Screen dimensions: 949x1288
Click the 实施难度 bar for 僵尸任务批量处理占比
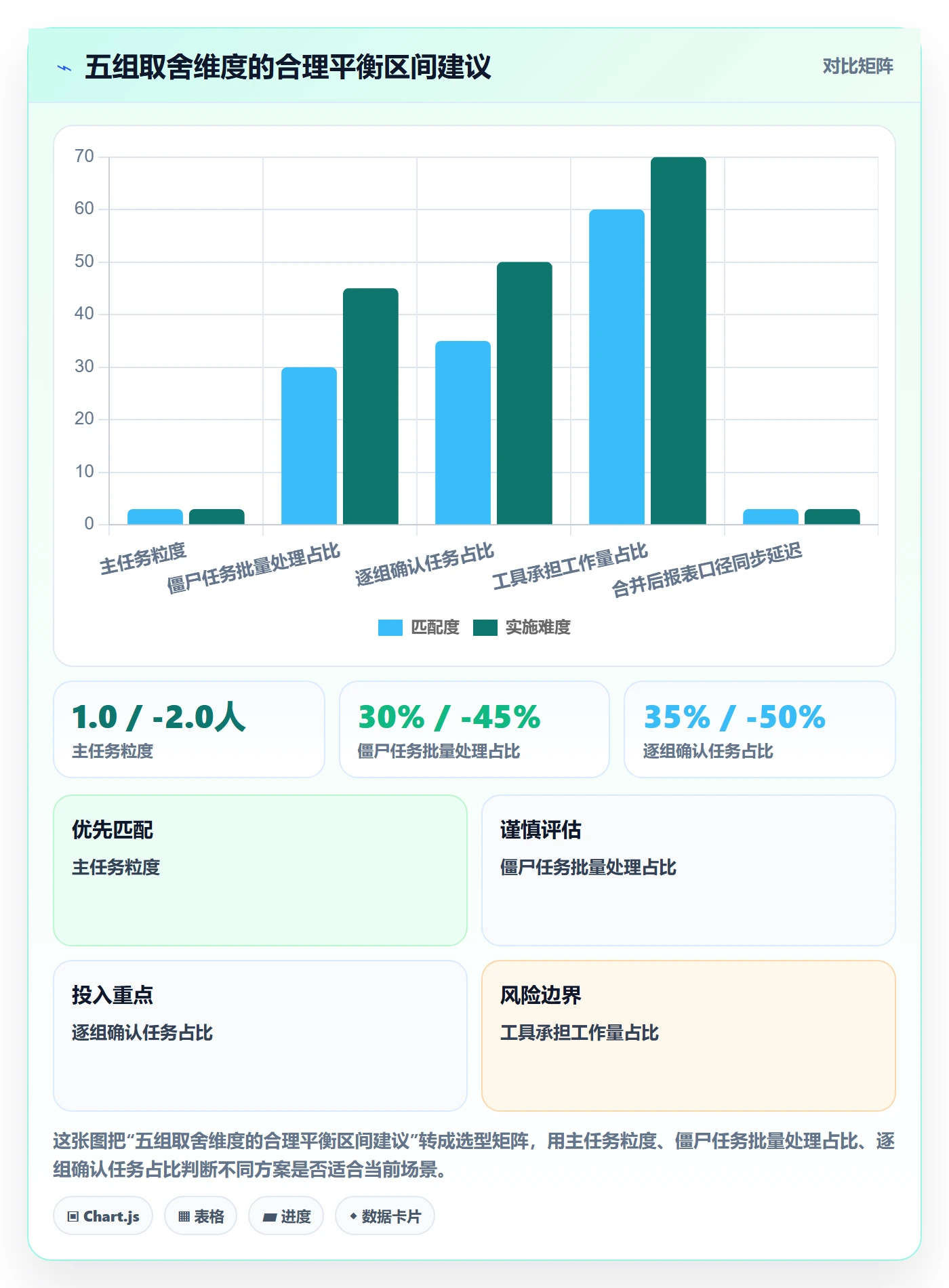(371, 406)
